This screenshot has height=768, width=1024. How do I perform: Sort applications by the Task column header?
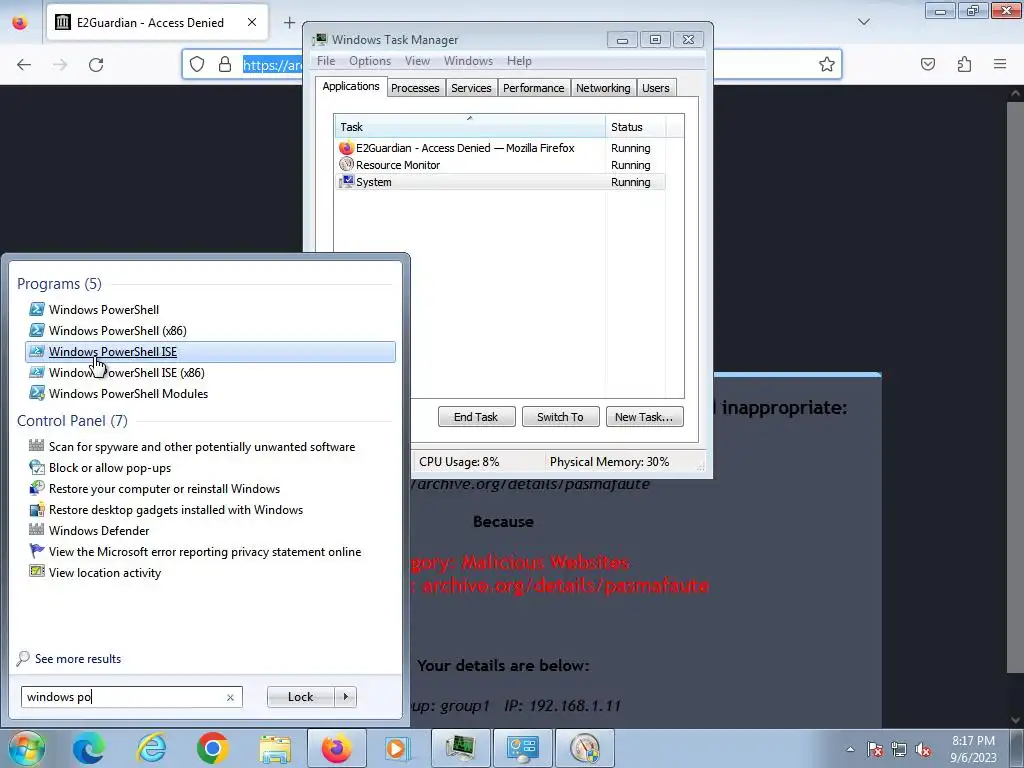(470, 127)
